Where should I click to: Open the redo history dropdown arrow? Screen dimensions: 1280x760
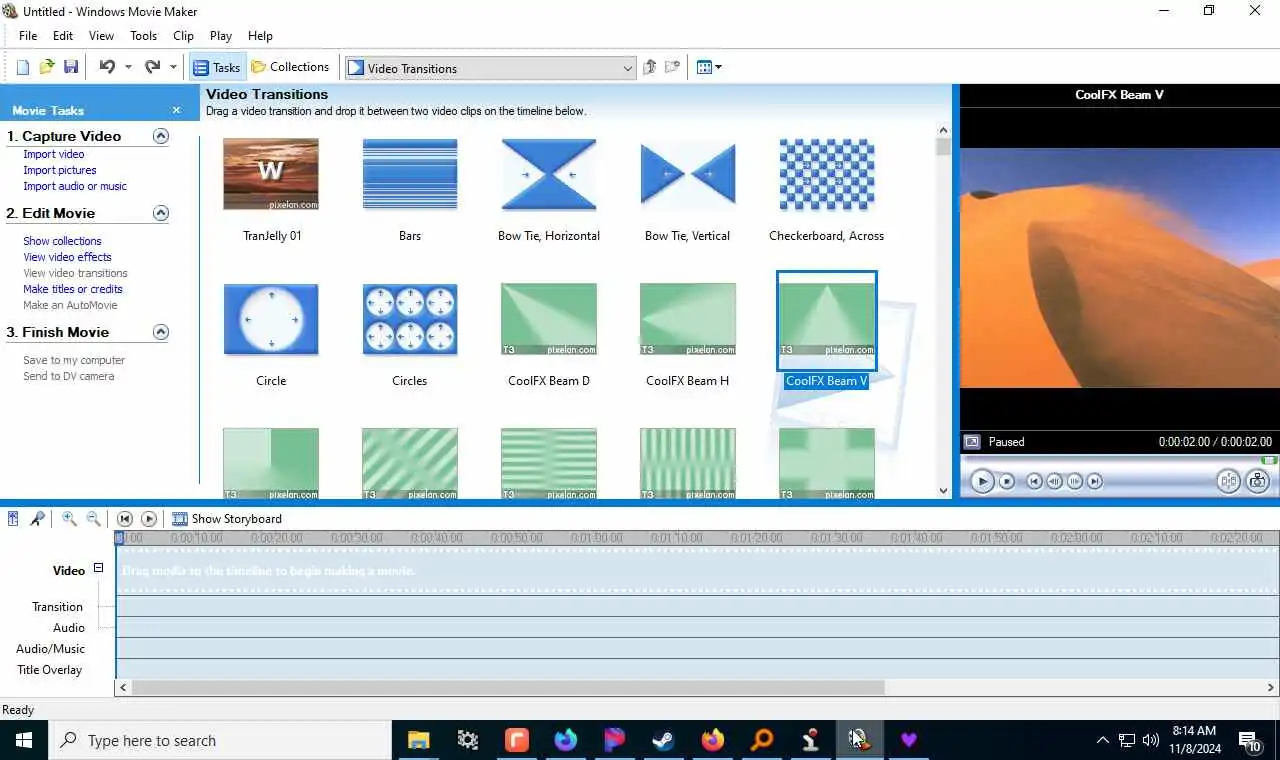tap(173, 68)
